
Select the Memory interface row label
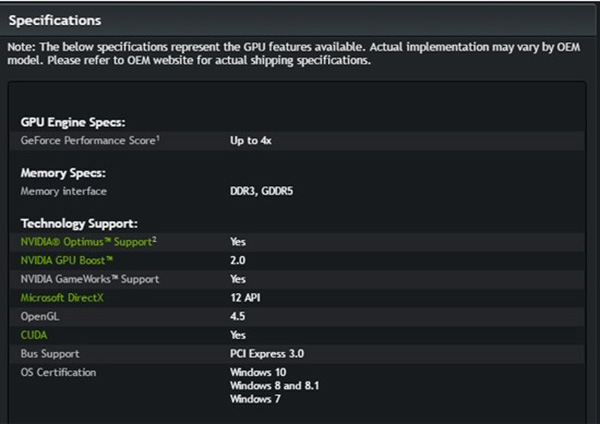[63, 191]
